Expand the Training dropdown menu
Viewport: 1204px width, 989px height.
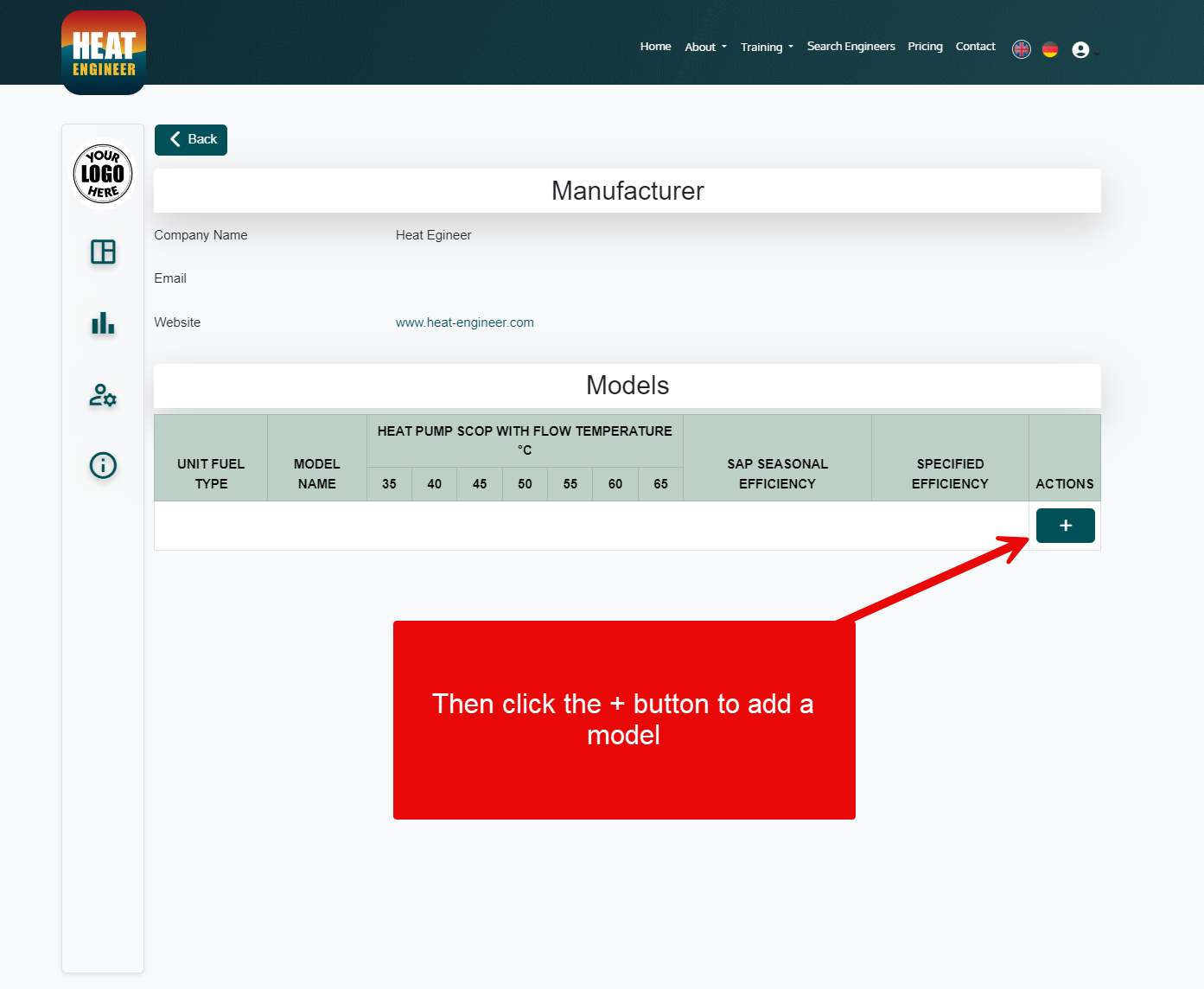click(766, 47)
